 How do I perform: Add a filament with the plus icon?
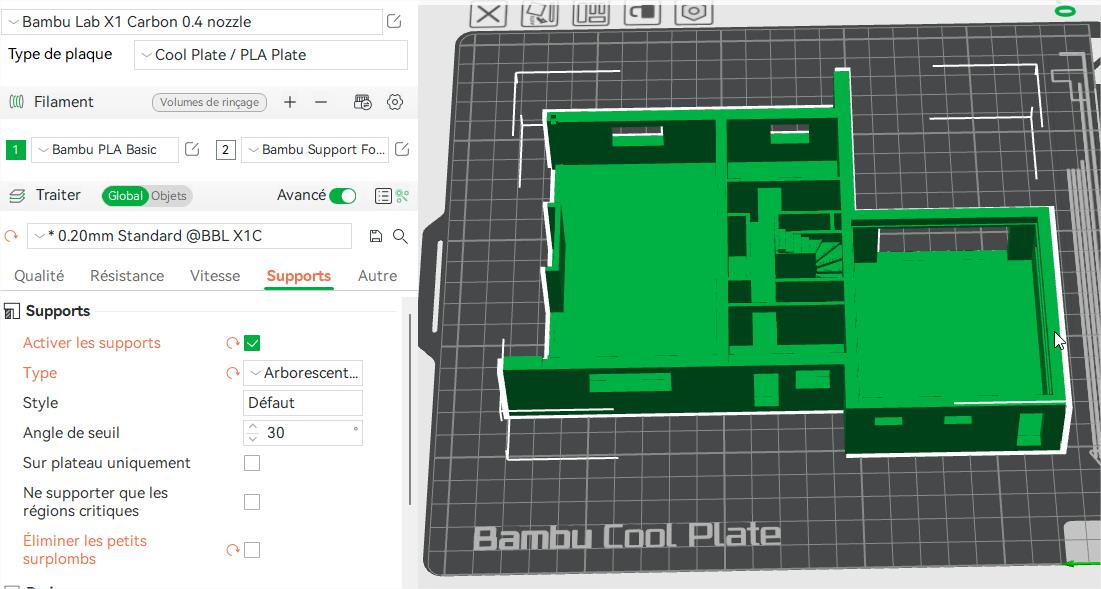[x=289, y=102]
